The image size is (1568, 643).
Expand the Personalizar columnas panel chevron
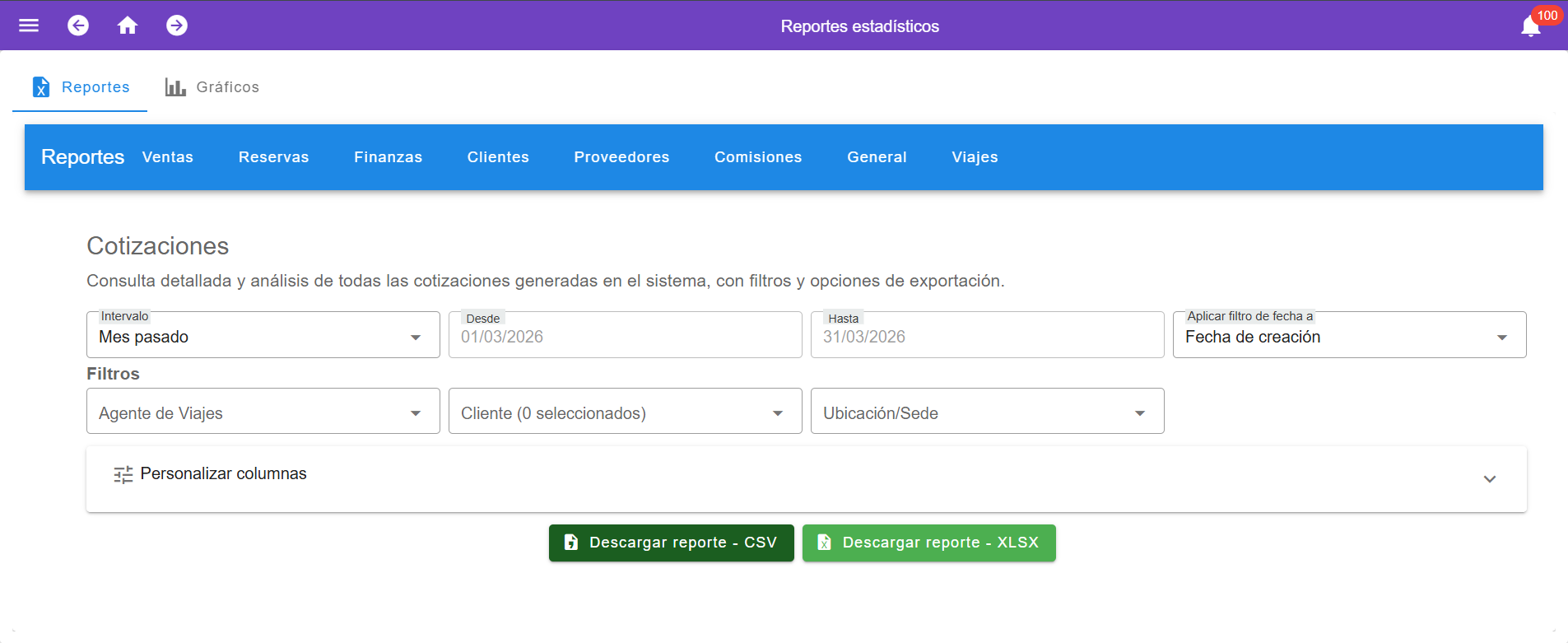click(1489, 479)
